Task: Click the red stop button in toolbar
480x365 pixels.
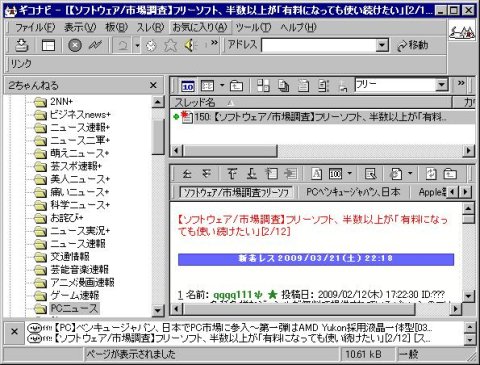Action: point(75,45)
